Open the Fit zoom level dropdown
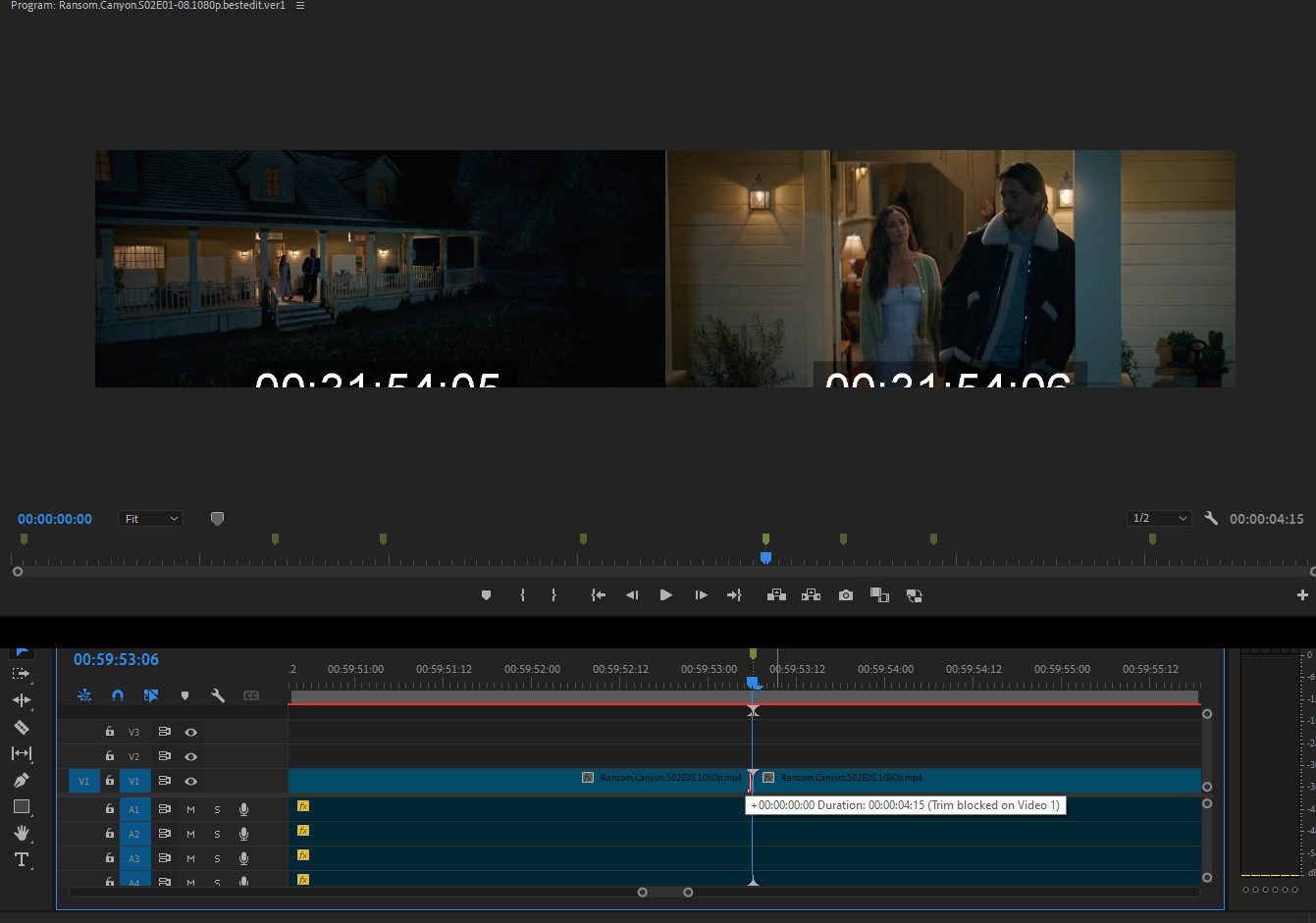Screen dimensions: 1316x923 pyautogui.click(x=150, y=519)
